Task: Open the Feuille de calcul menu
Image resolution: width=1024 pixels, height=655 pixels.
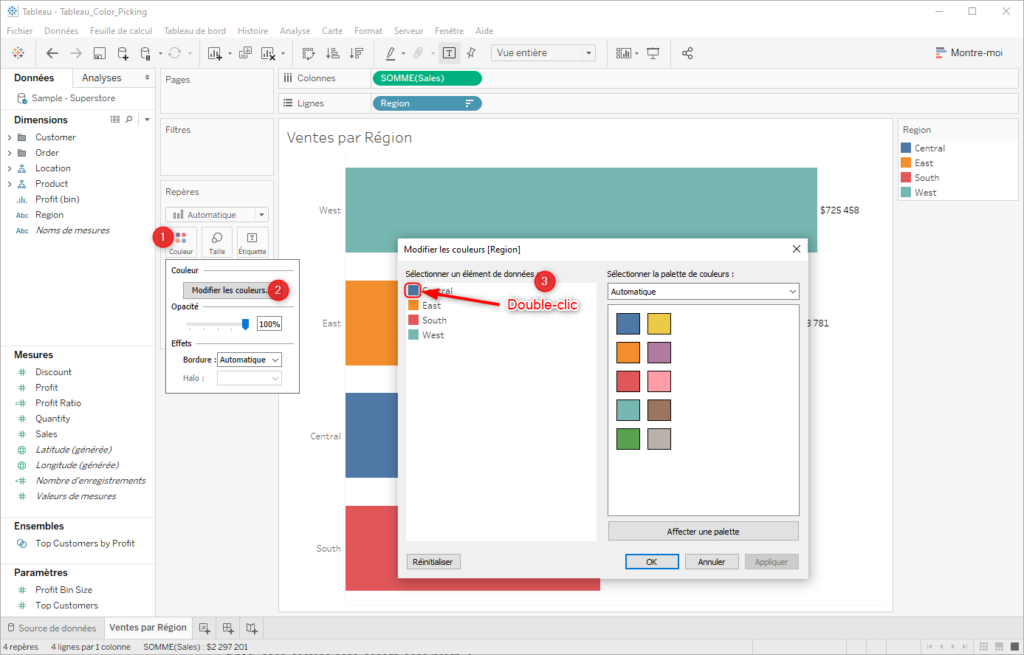Action: point(121,31)
